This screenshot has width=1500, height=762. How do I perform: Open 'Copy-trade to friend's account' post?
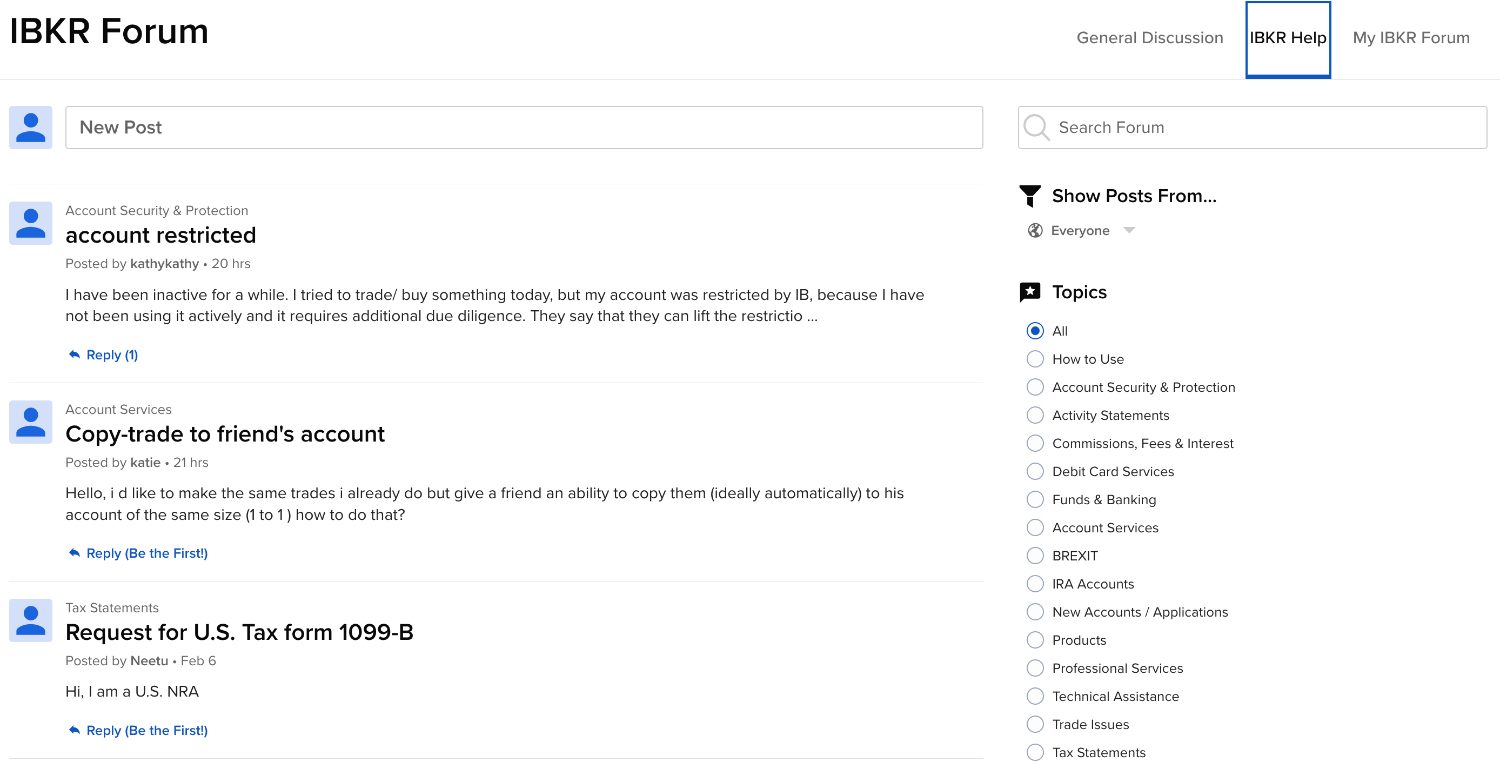225,434
